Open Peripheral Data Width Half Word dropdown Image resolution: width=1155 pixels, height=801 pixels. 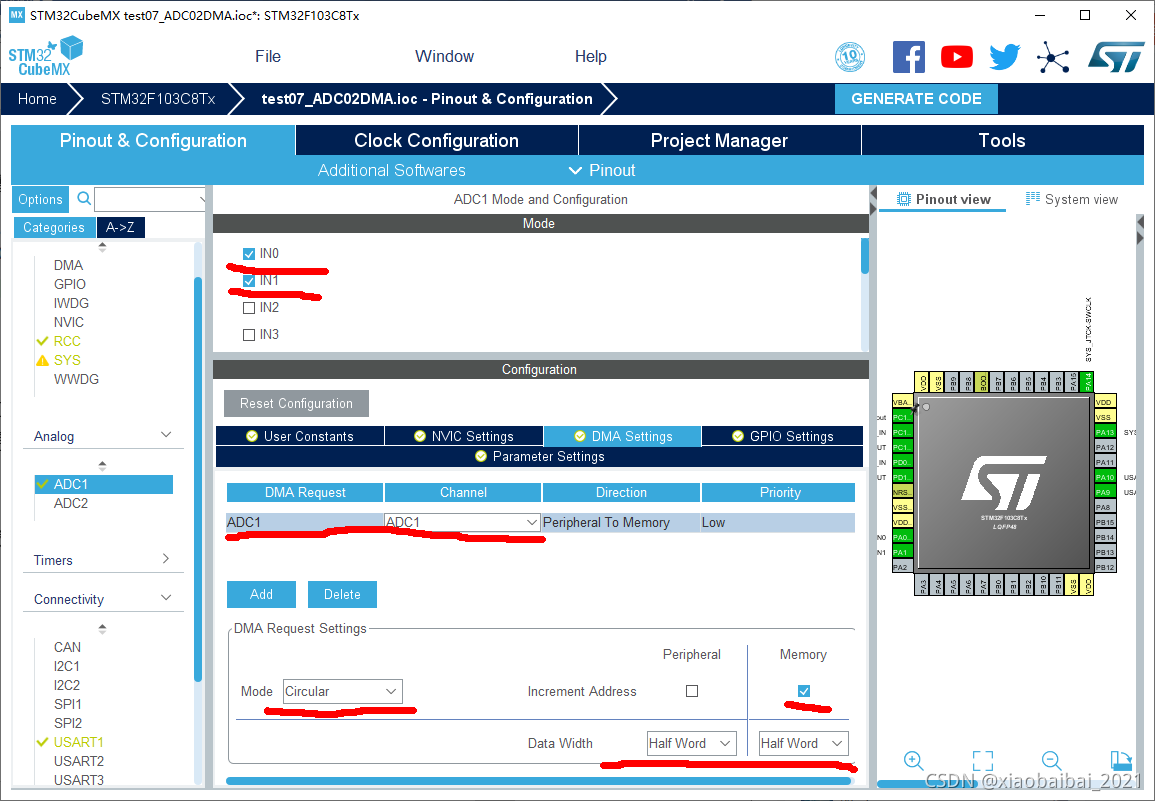(x=692, y=743)
